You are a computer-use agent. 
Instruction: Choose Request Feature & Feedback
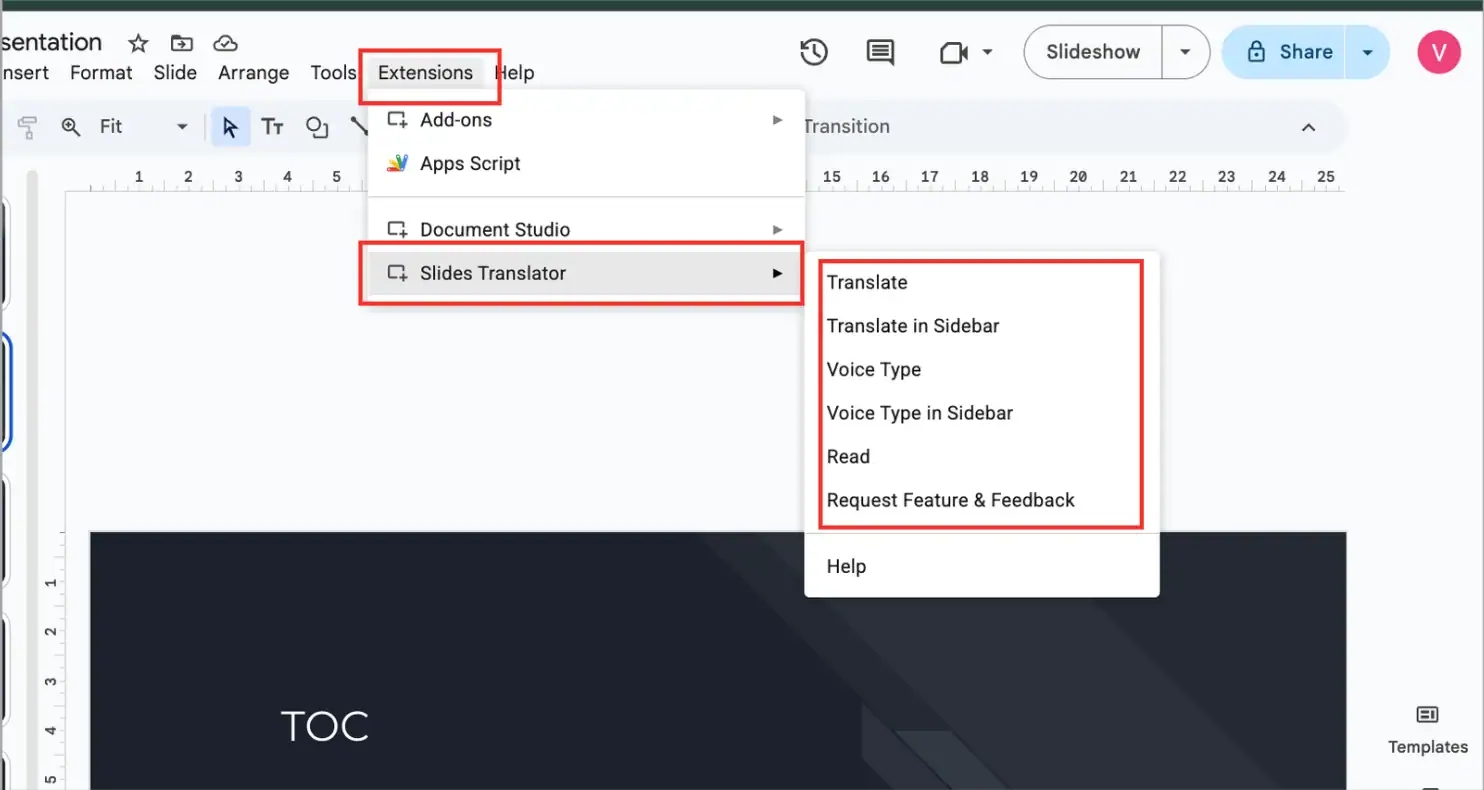(982, 500)
